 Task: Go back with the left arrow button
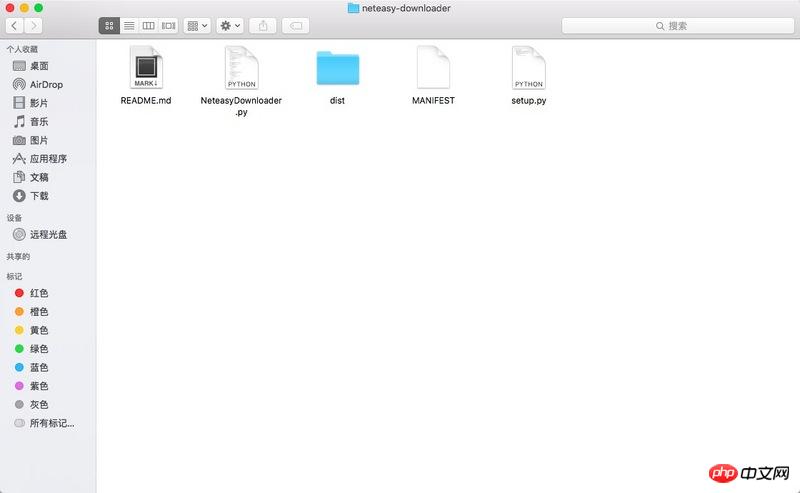[15, 26]
